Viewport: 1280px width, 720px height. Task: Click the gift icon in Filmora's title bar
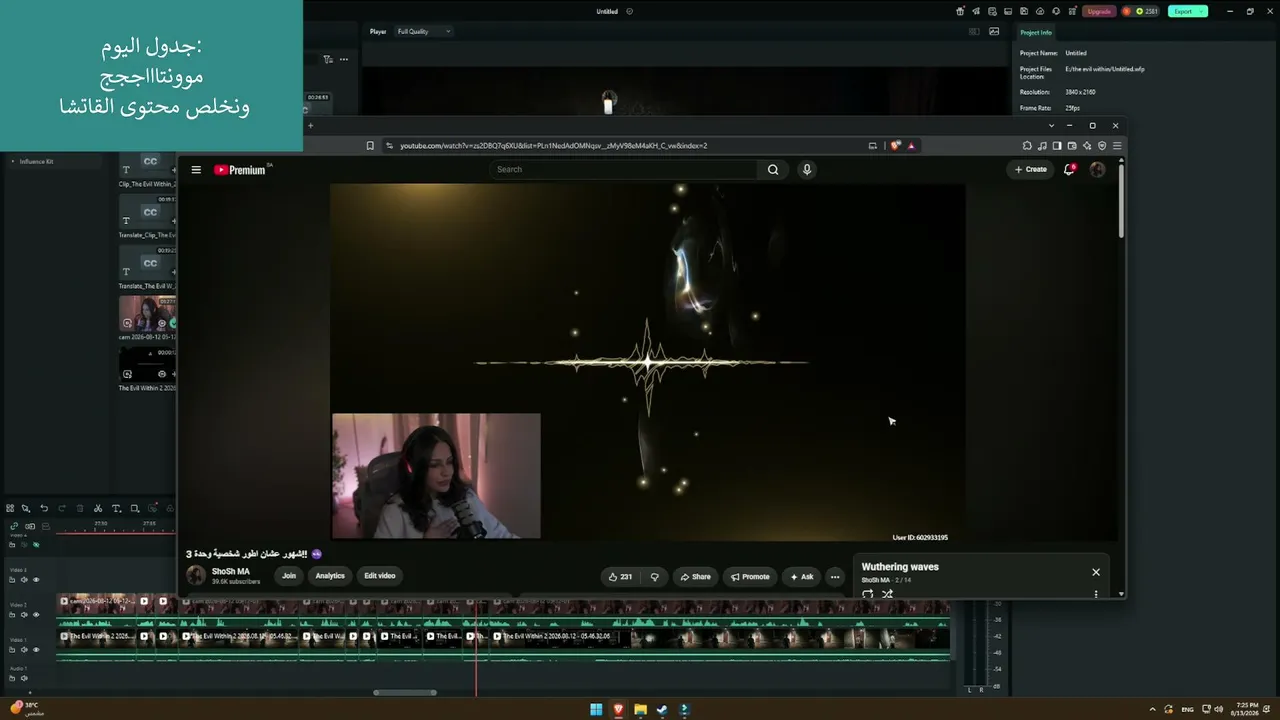(960, 11)
